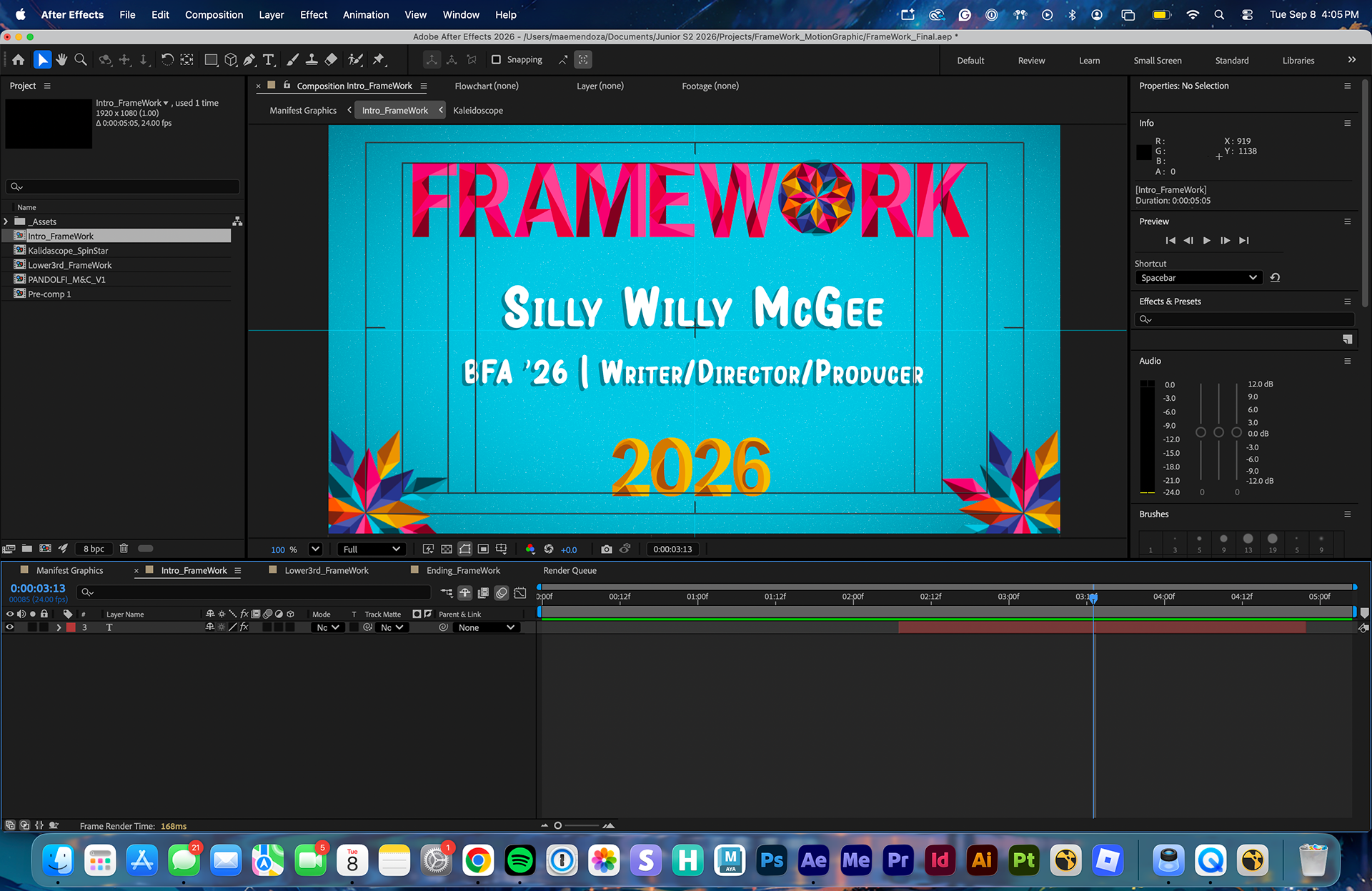Screen dimensions: 1372x891
Task: Toggle motion blur switch in timeline
Action: click(x=502, y=592)
